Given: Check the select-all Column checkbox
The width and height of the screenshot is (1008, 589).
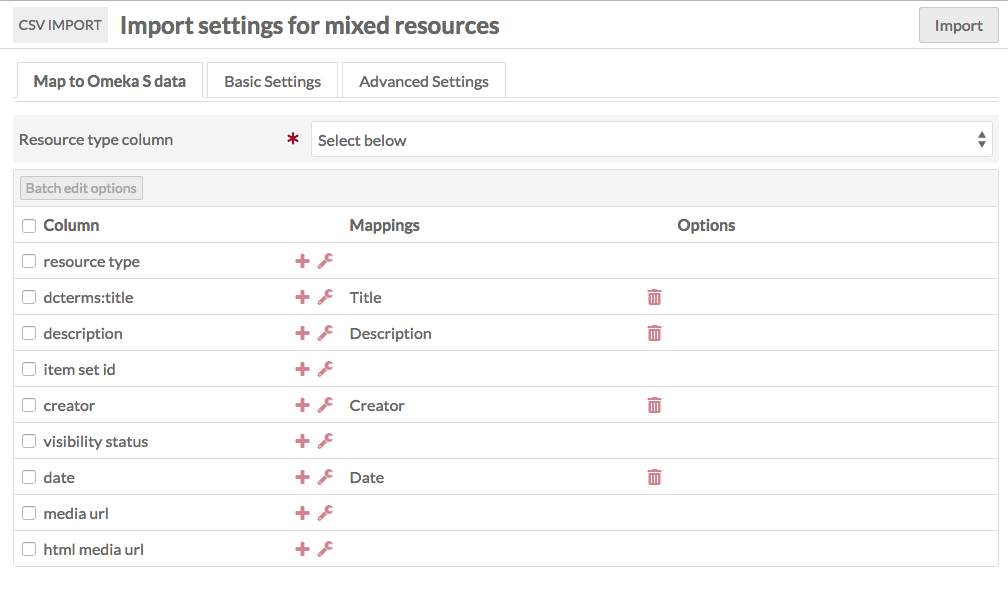Looking at the screenshot, I should pyautogui.click(x=29, y=226).
